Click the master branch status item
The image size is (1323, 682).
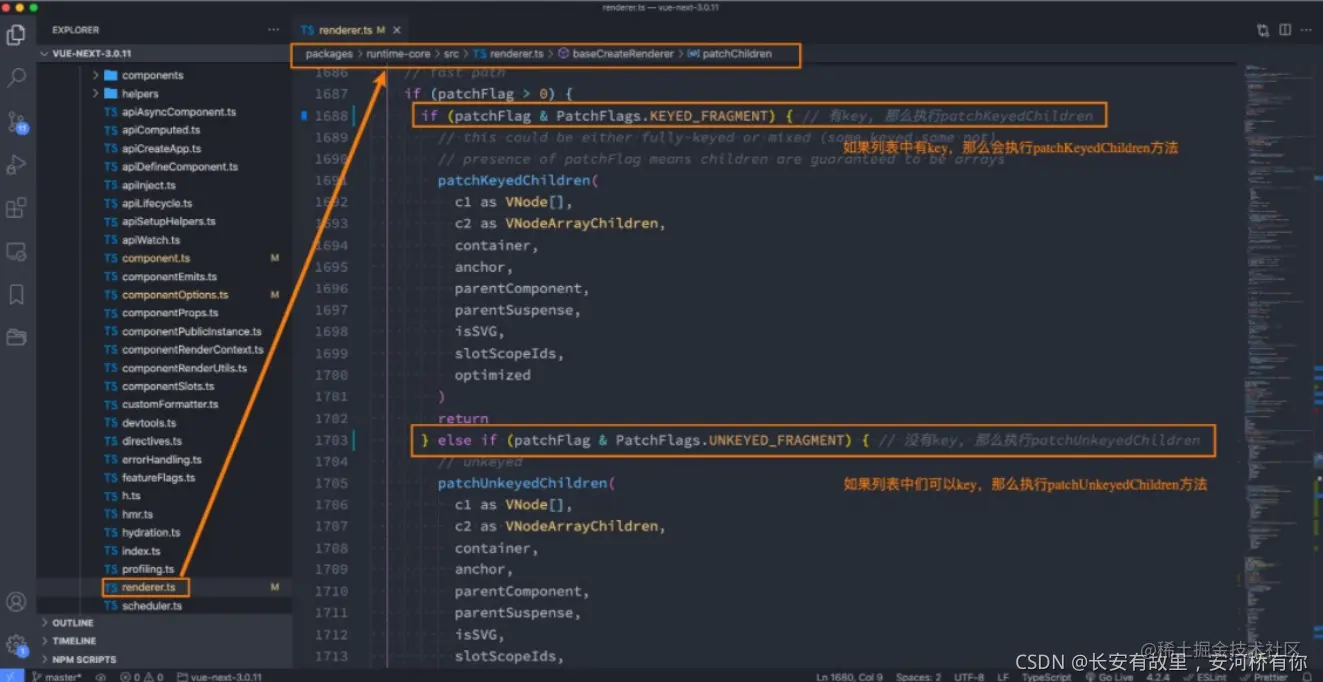coord(58,677)
